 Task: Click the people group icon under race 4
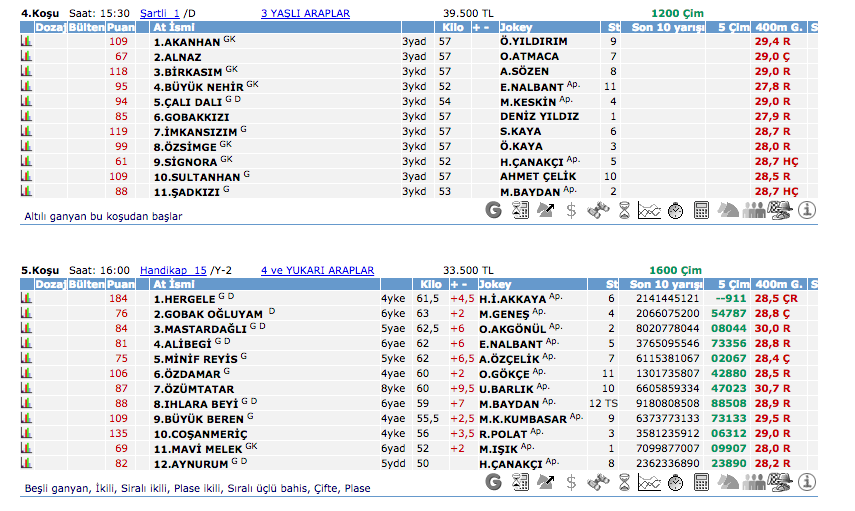click(x=755, y=210)
